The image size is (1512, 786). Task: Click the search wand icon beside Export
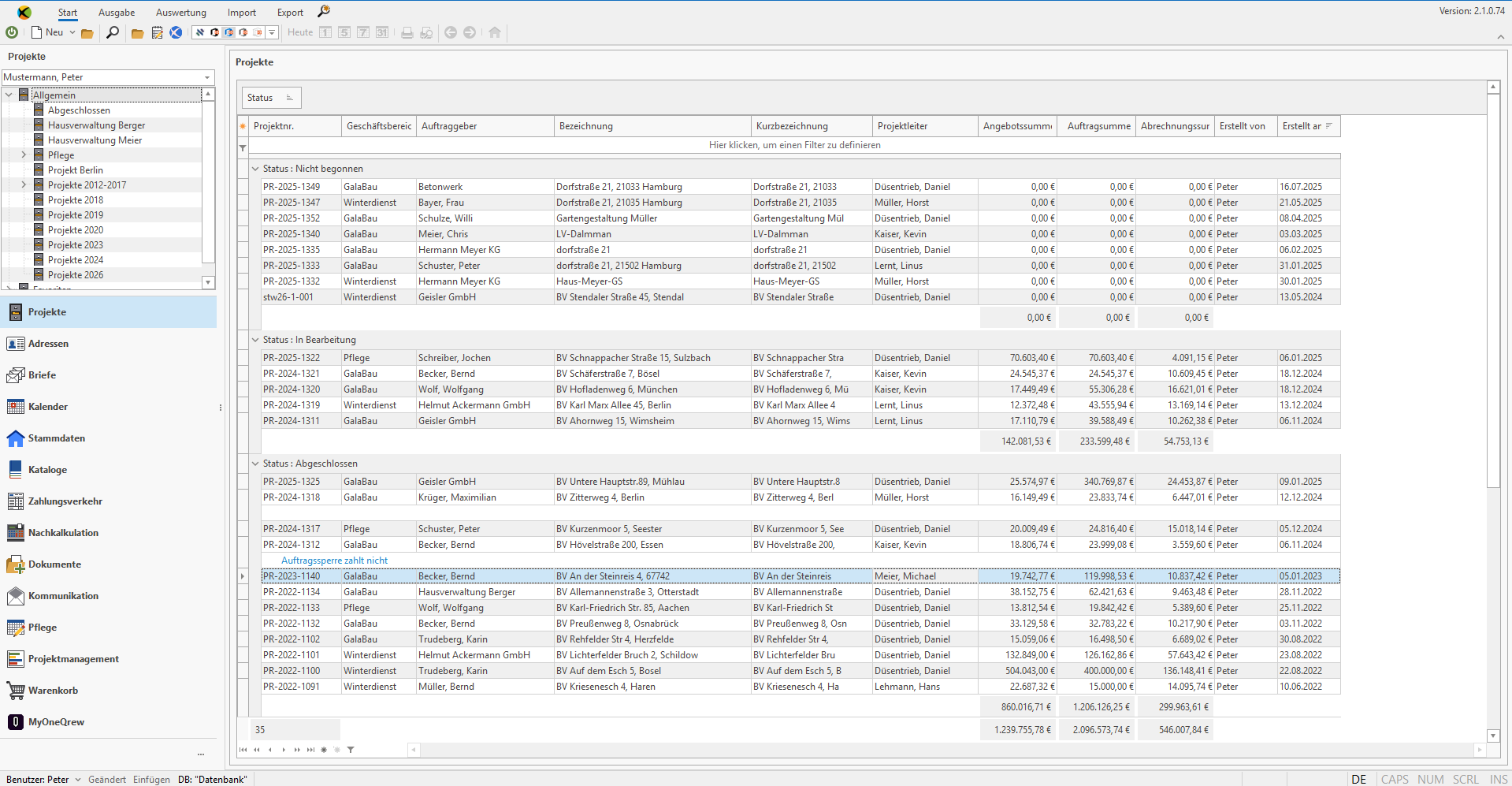(x=324, y=11)
